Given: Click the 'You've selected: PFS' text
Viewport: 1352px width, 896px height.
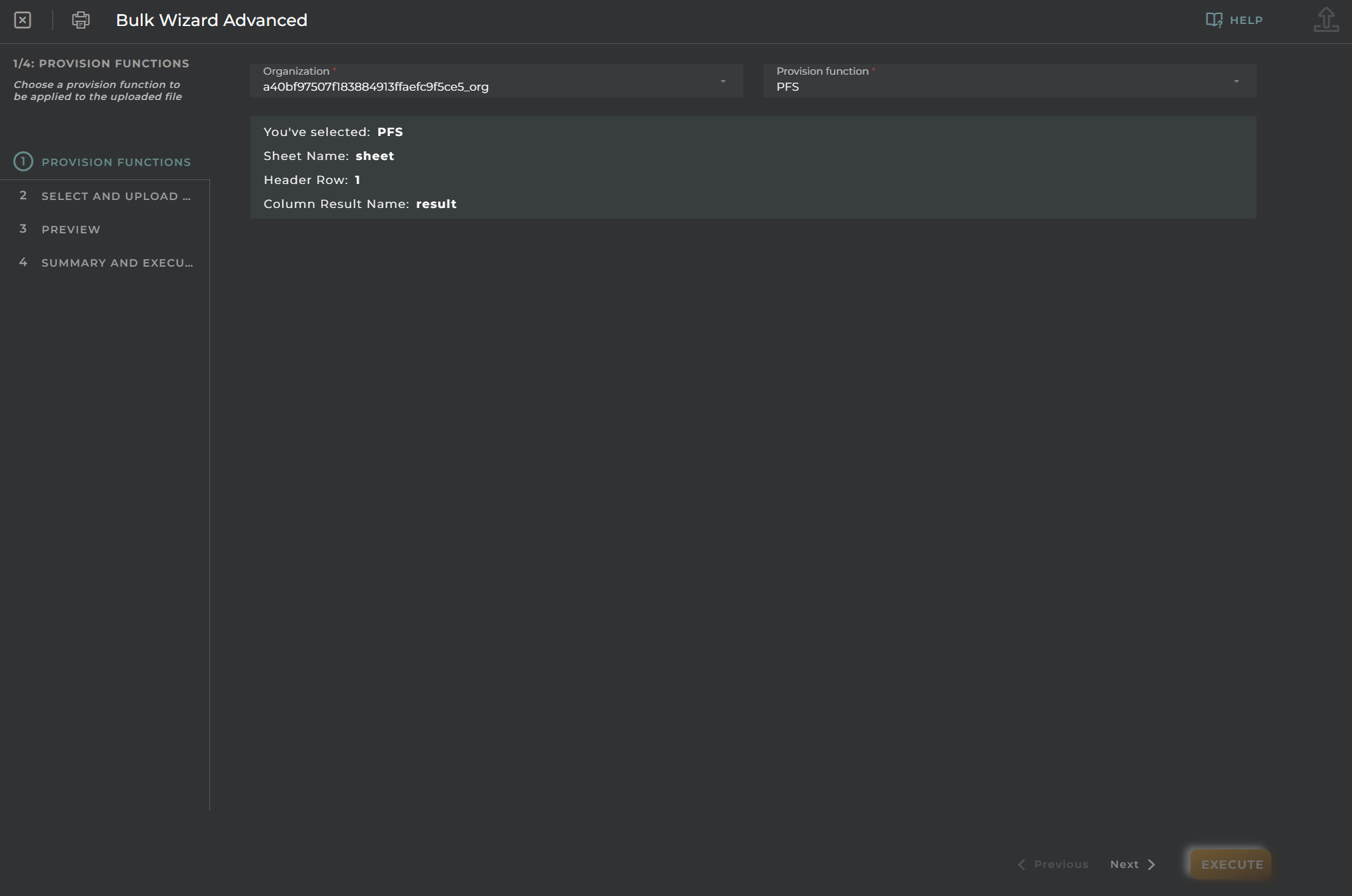Looking at the screenshot, I should click(x=333, y=132).
